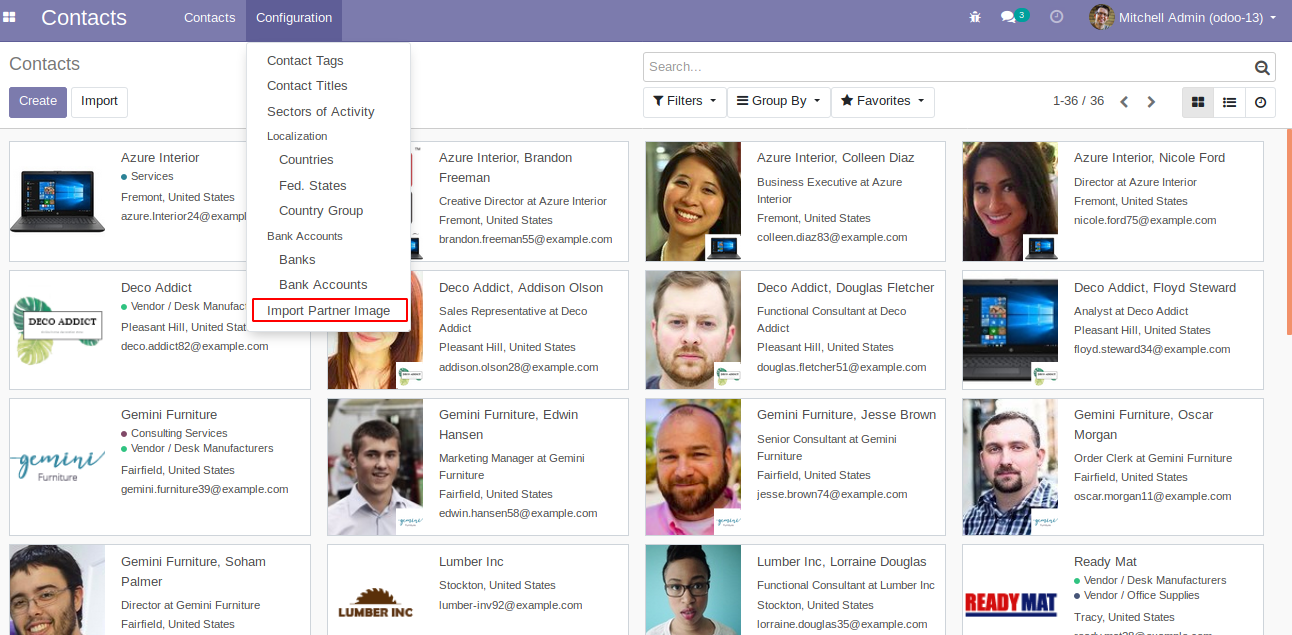
Task: Expand the Filters dropdown
Action: (684, 102)
